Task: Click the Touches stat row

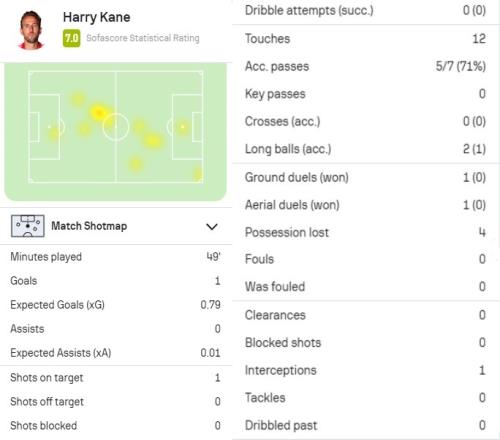Action: [x=365, y=39]
